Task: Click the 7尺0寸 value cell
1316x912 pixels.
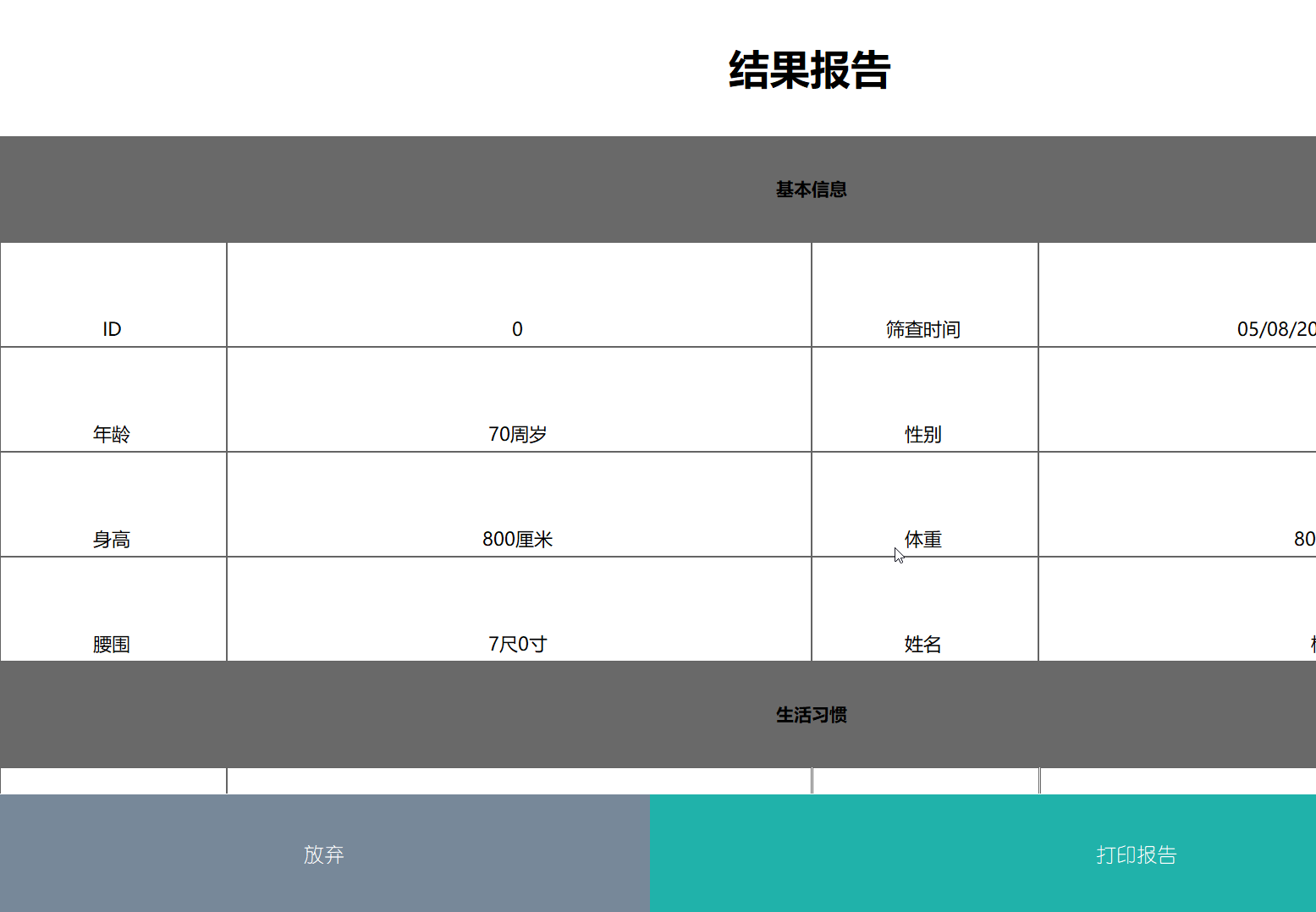Action: (x=519, y=609)
